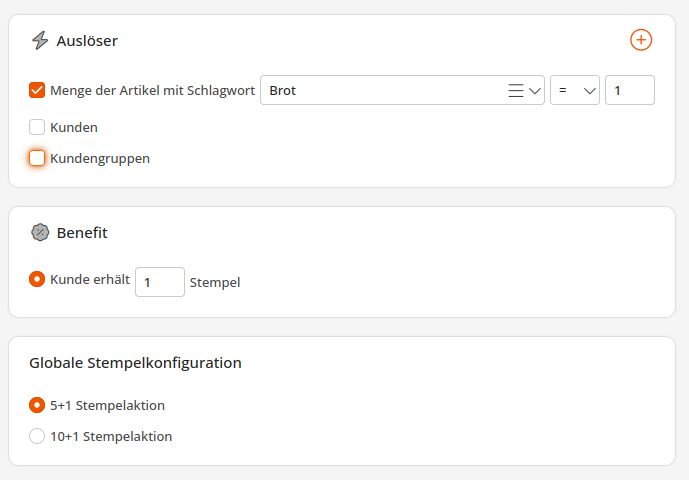Image resolution: width=689 pixels, height=480 pixels.
Task: Click the percent badge Benefit icon
Action: [40, 233]
